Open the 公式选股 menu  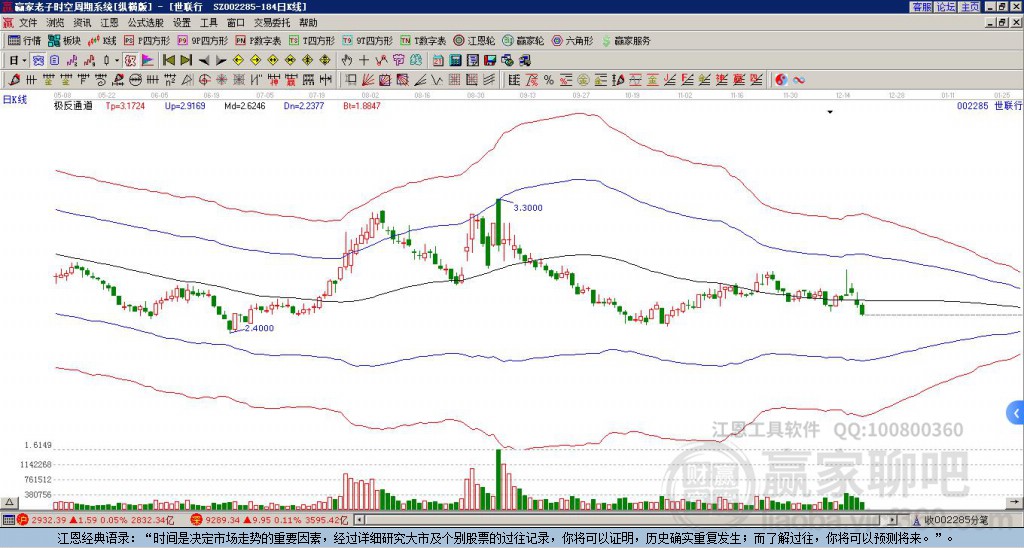pos(146,23)
